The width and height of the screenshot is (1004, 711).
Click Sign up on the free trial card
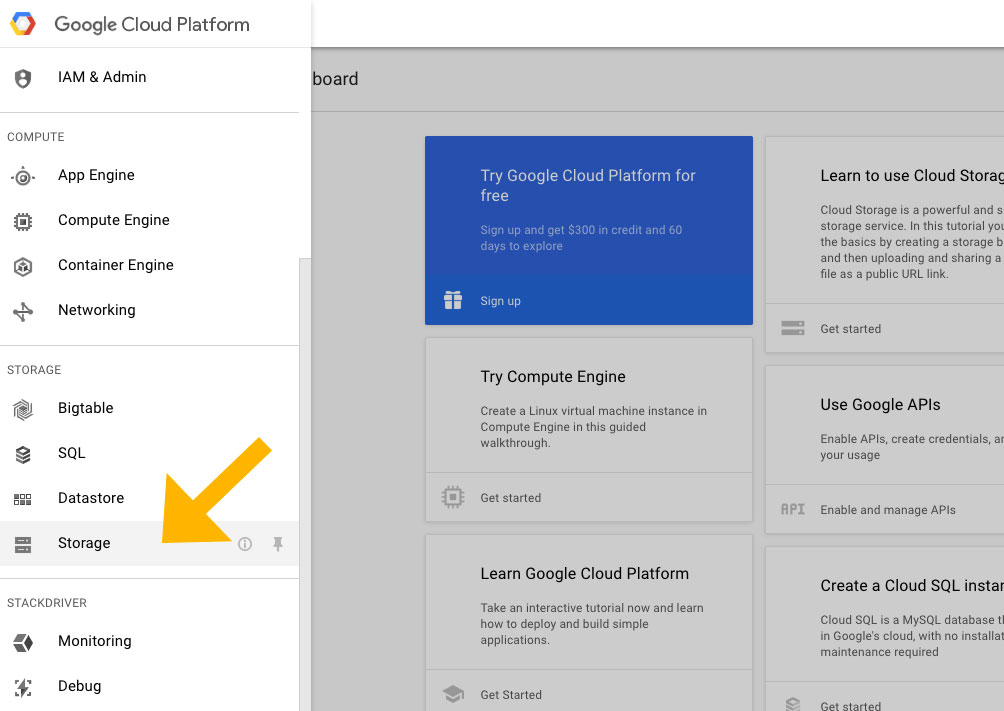500,301
